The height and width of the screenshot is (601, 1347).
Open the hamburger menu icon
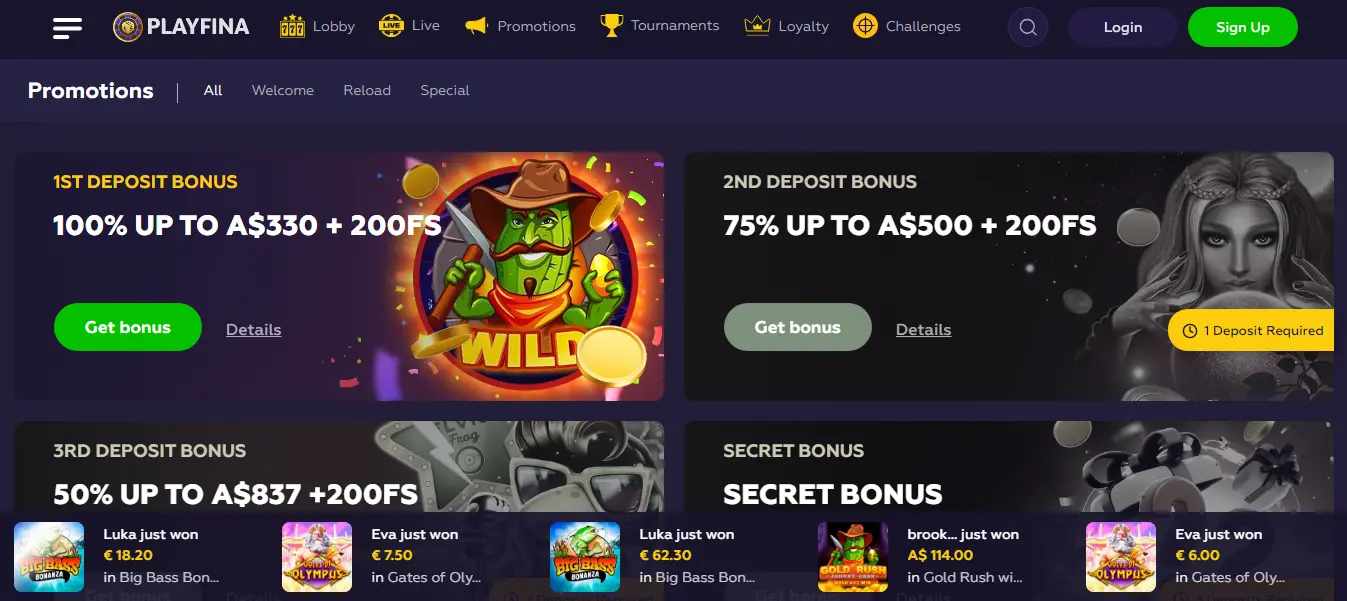click(x=67, y=28)
